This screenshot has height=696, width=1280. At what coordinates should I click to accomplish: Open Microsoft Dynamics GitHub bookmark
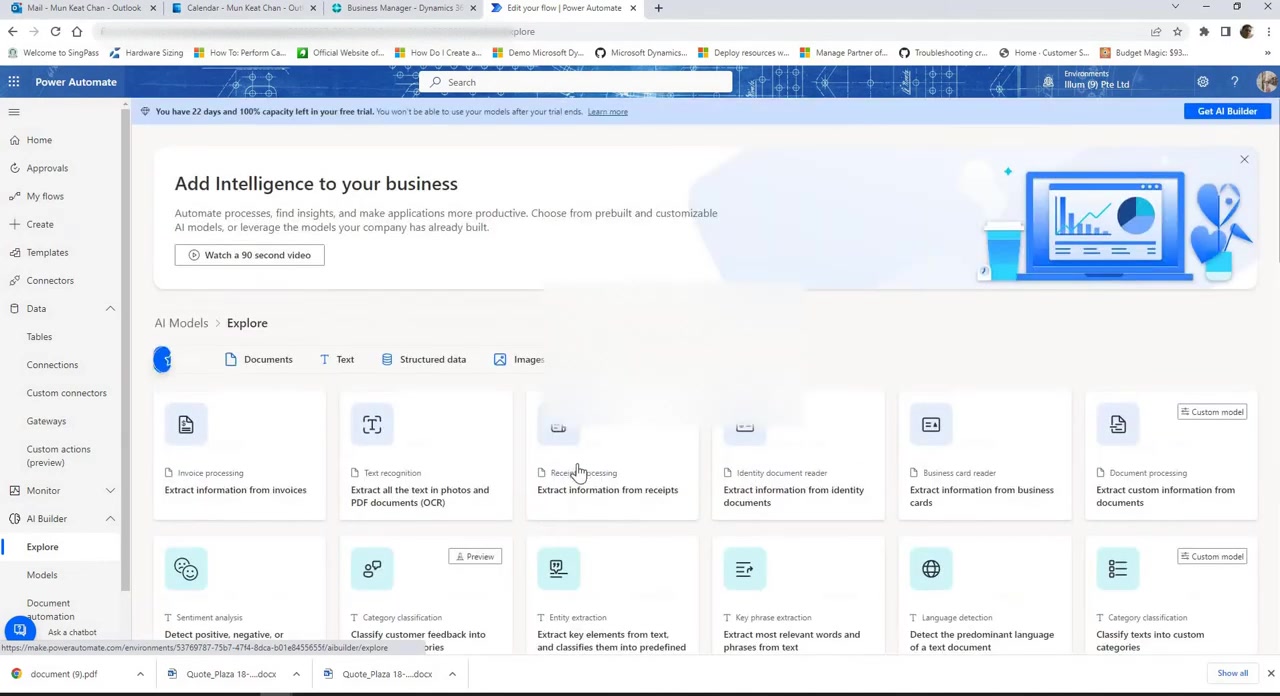point(639,53)
